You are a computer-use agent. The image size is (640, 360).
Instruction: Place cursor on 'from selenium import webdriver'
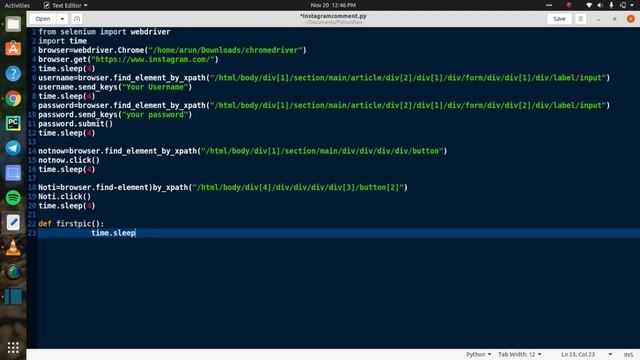(x=104, y=32)
